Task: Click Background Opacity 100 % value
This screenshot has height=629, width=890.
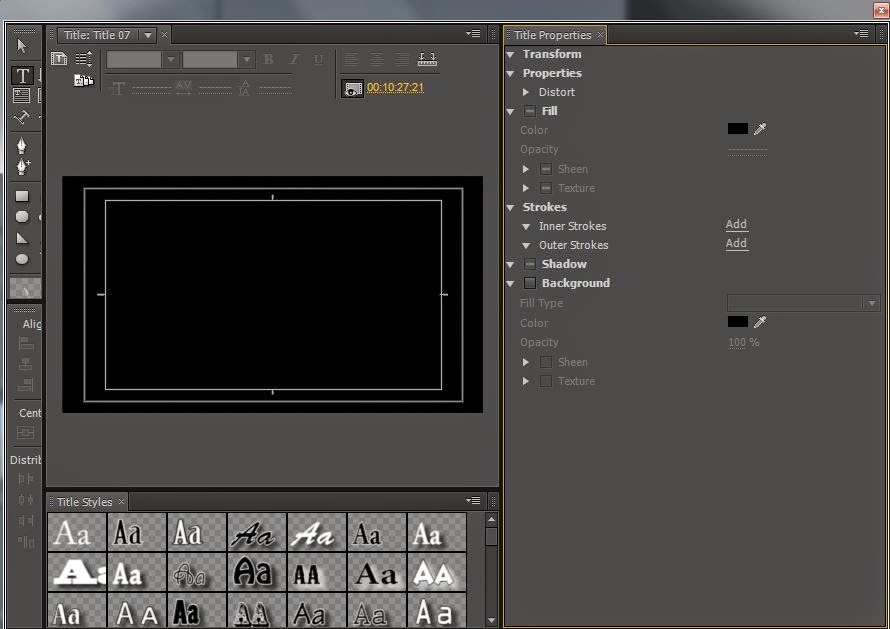Action: tap(744, 342)
